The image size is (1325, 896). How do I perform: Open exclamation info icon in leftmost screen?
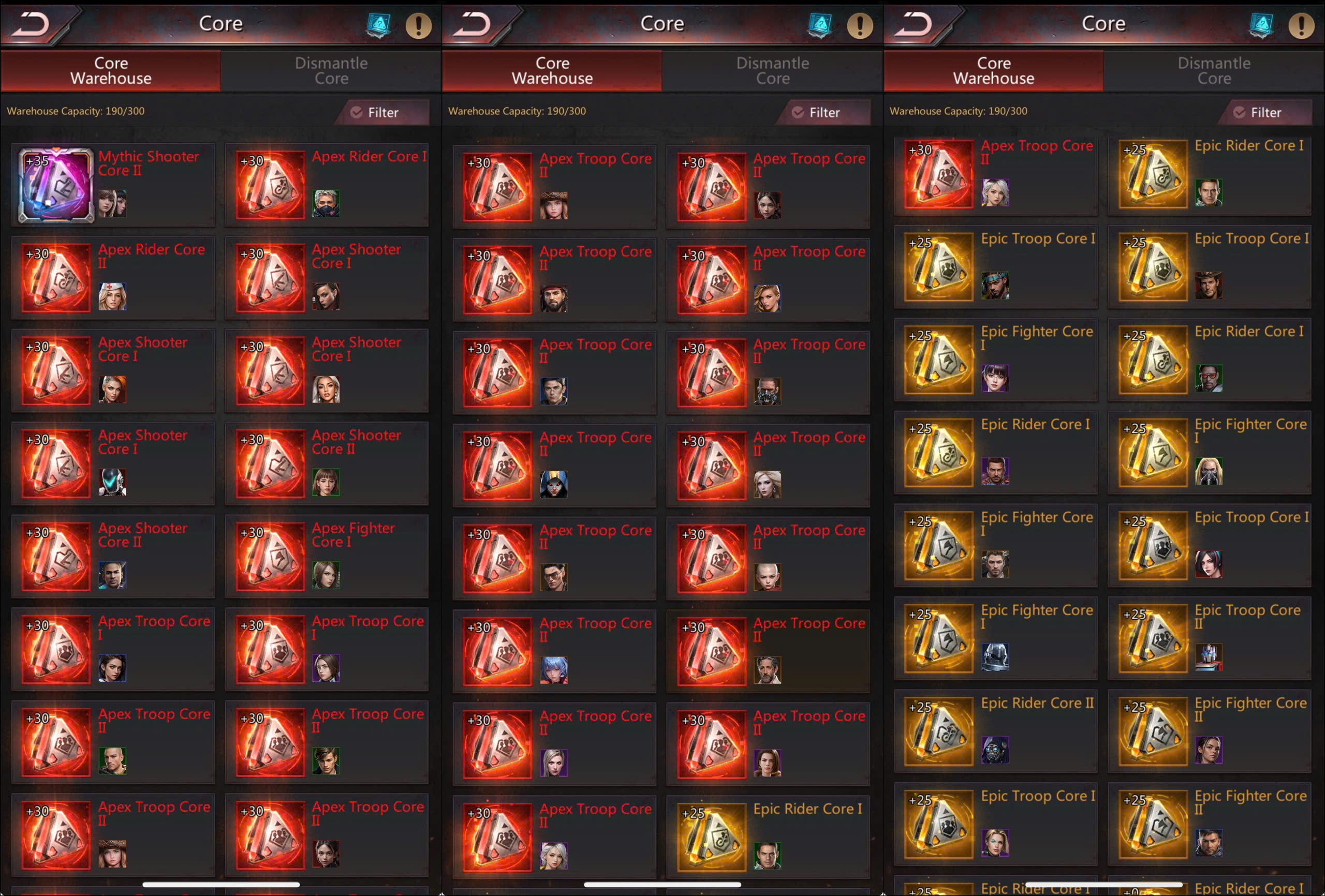419,25
